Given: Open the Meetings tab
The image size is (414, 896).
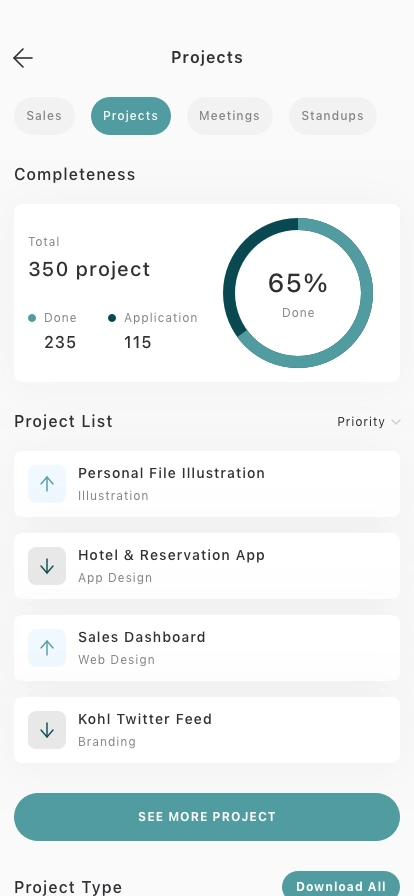Looking at the screenshot, I should pyautogui.click(x=229, y=116).
